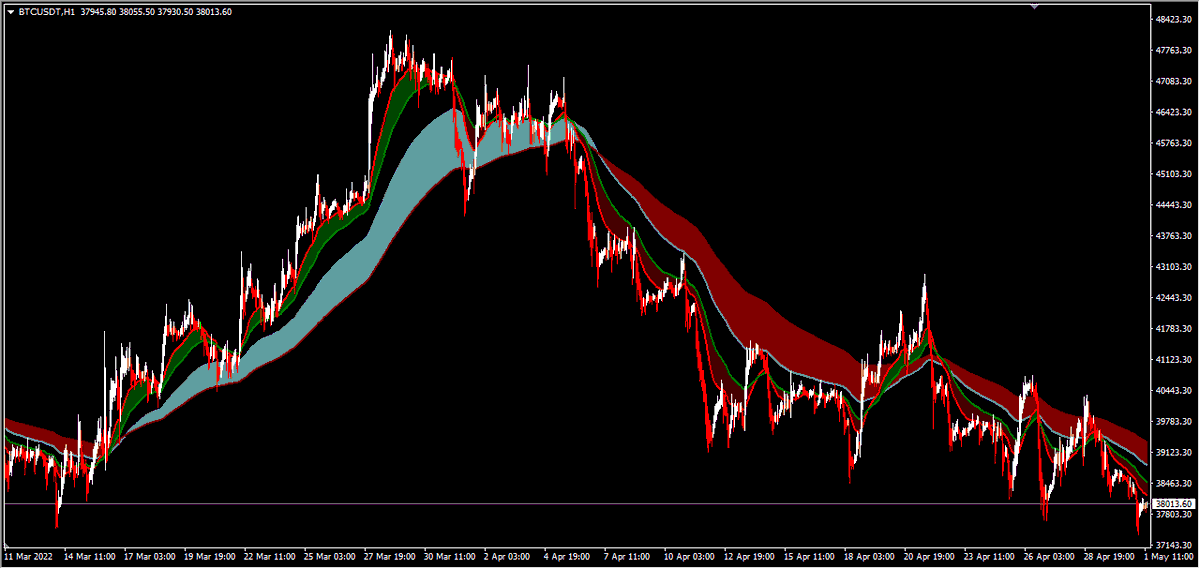Screen dimensions: 1200x569
Task: Click price axis label 47763.30
Action: pos(1172,50)
